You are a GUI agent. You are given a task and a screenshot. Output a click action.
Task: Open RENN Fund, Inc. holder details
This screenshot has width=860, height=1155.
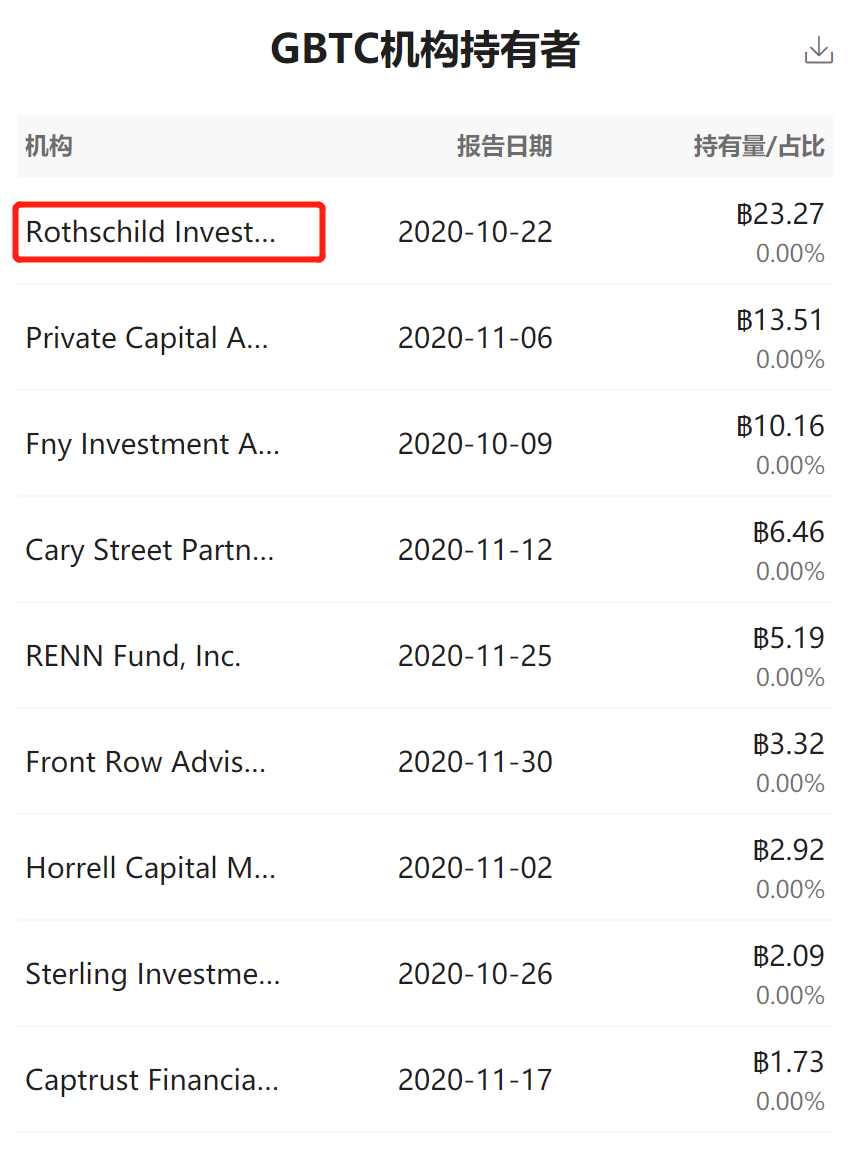click(425, 656)
